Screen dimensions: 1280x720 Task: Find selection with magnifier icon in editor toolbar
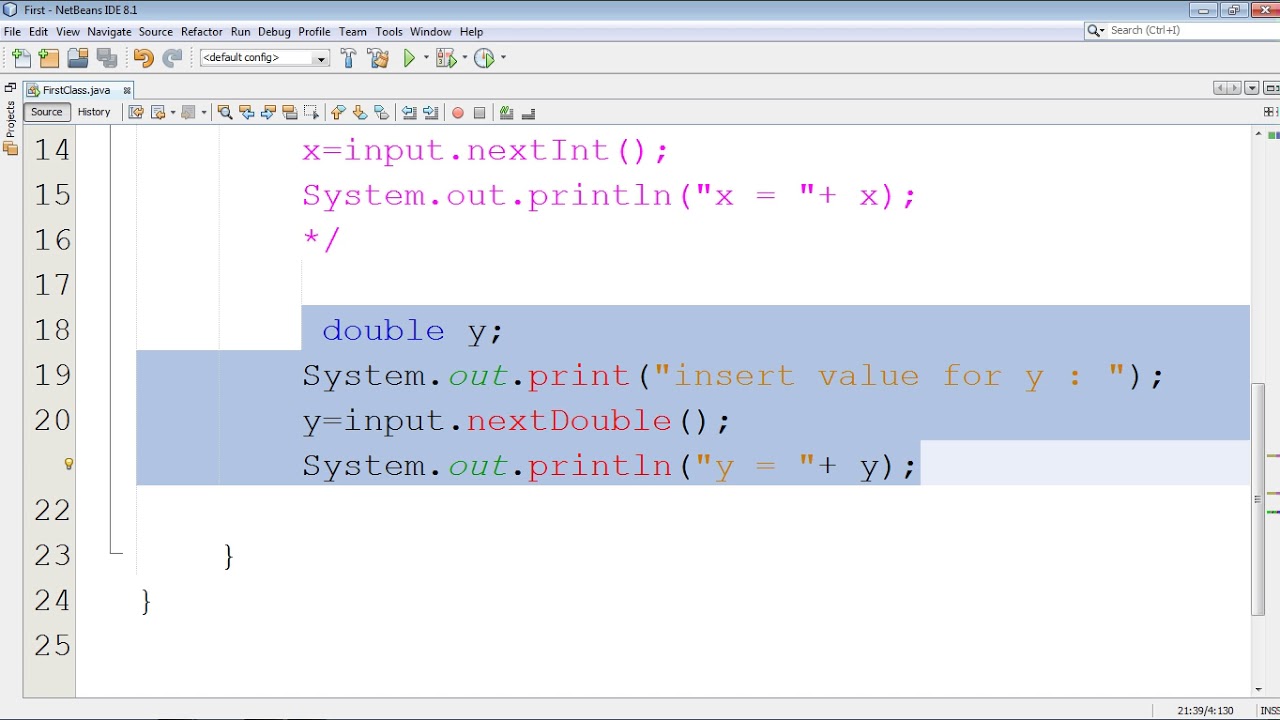click(225, 113)
